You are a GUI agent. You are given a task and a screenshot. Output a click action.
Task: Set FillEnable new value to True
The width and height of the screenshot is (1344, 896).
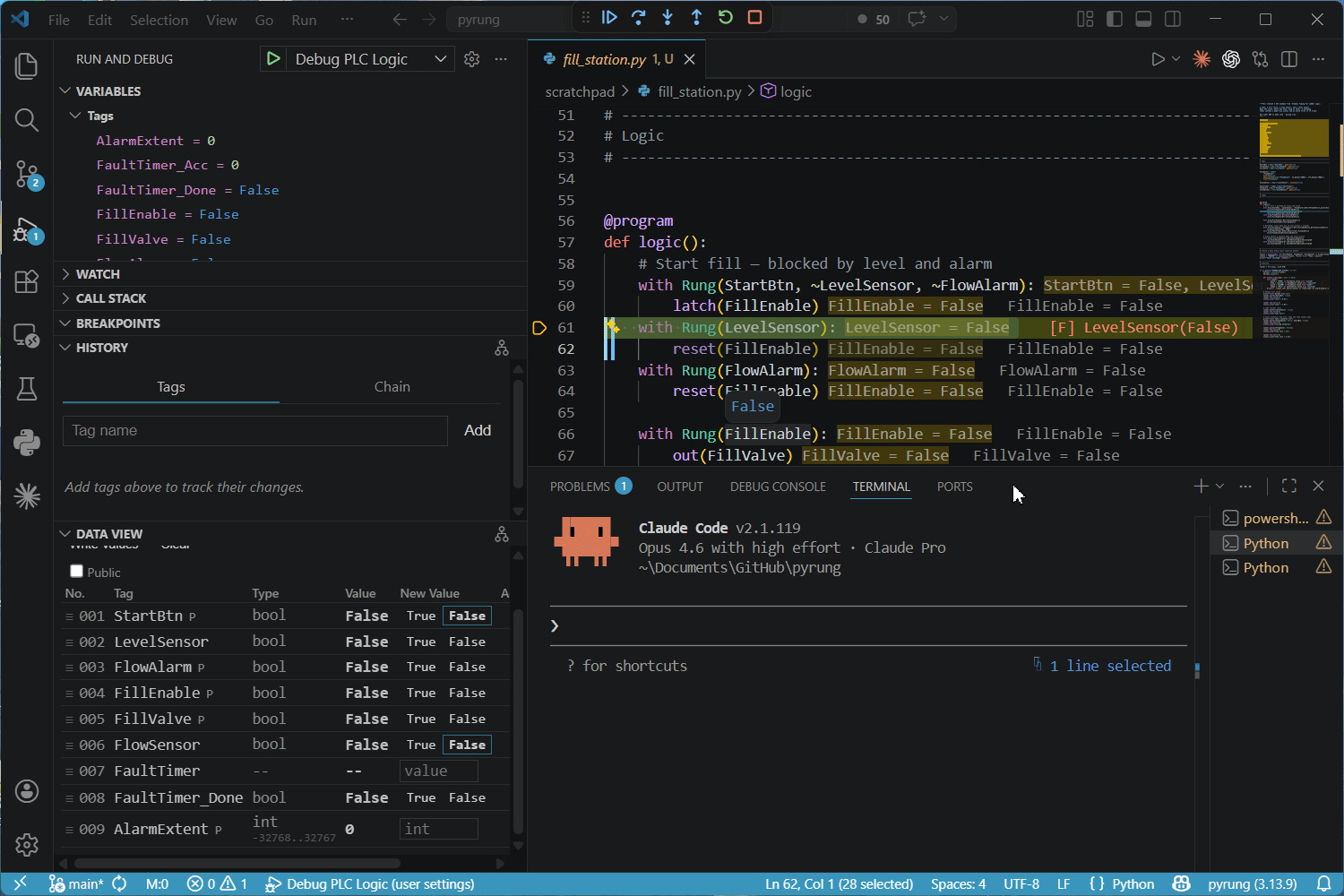click(x=421, y=694)
